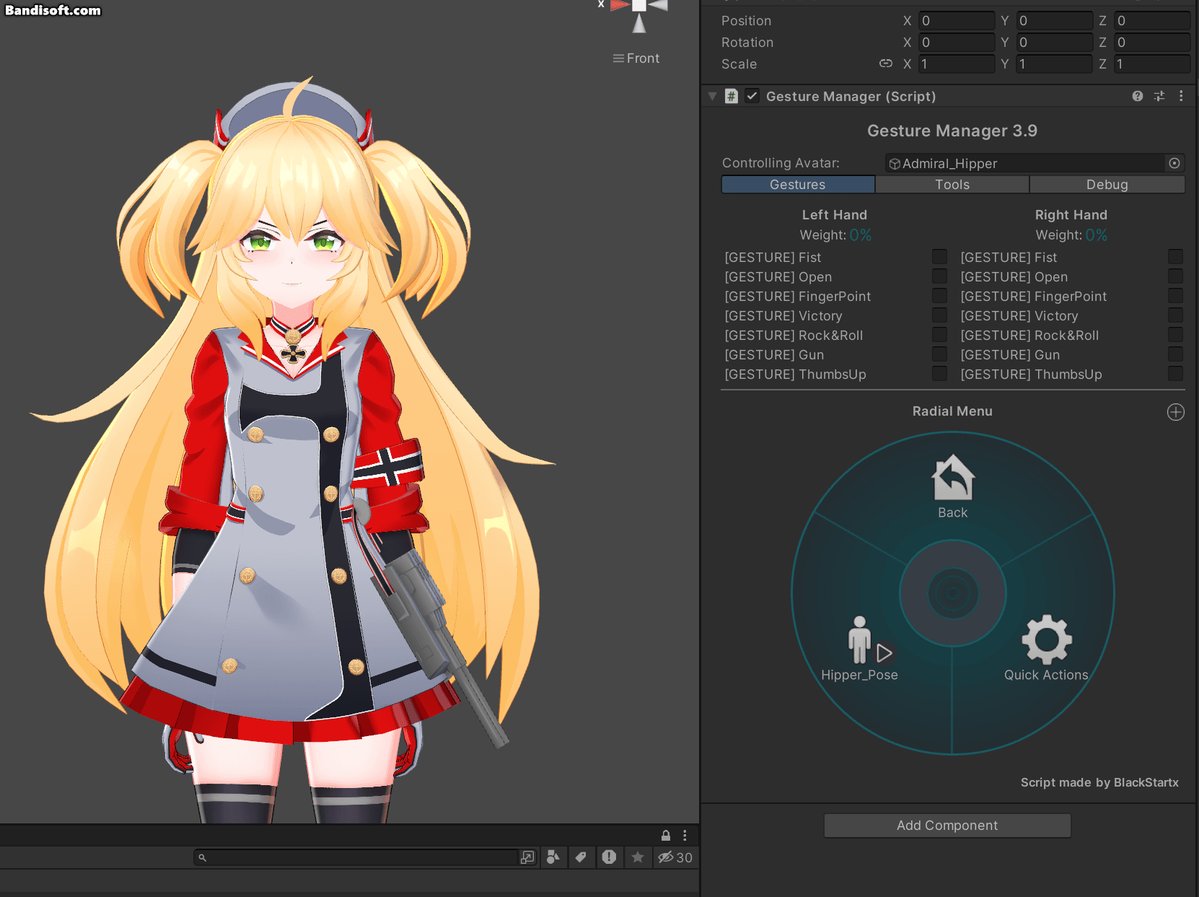
Task: Toggle constrained proportions link beside Scale
Action: point(885,63)
